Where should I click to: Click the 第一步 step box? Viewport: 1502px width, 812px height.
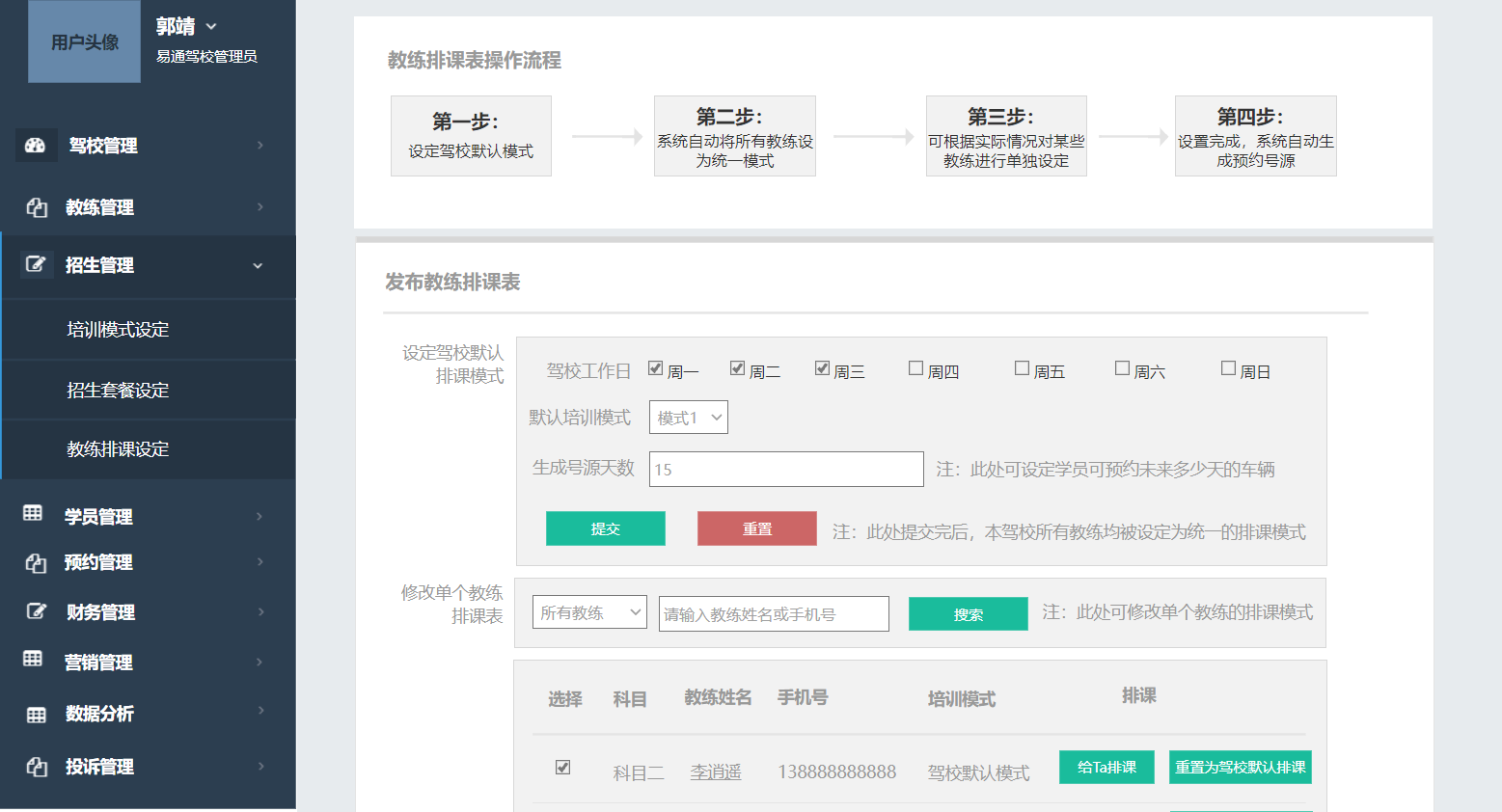(471, 136)
